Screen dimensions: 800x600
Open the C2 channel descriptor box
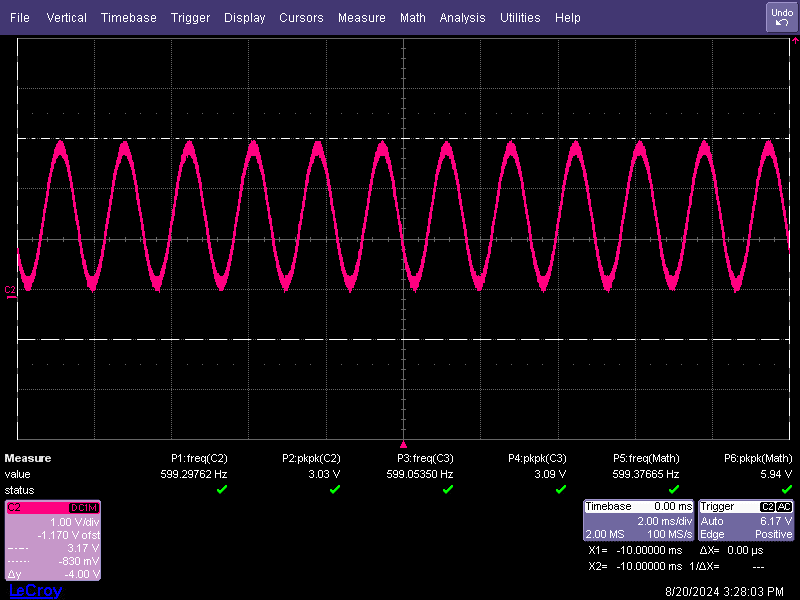(52, 540)
